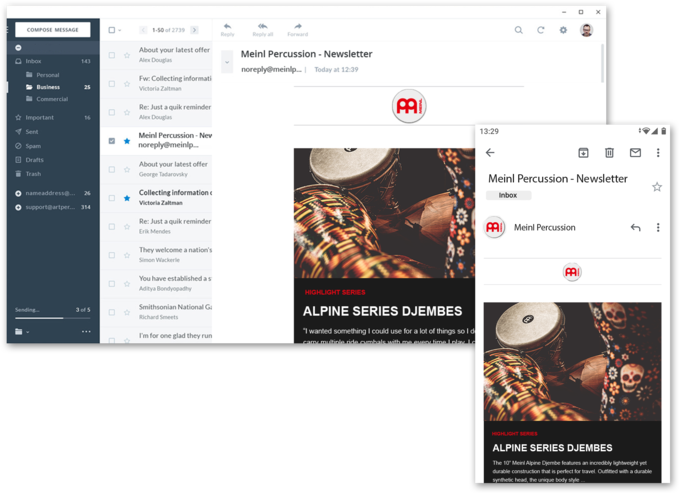Click the refresh mail icon
Image resolution: width=680 pixels, height=494 pixels.
541,30
